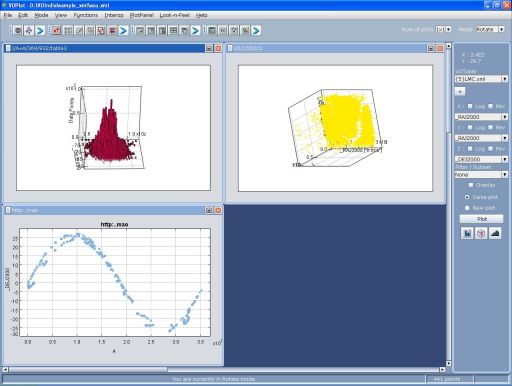Click the 441 points status bar text
Viewport: 512px width, 386px height.
[x=447, y=379]
